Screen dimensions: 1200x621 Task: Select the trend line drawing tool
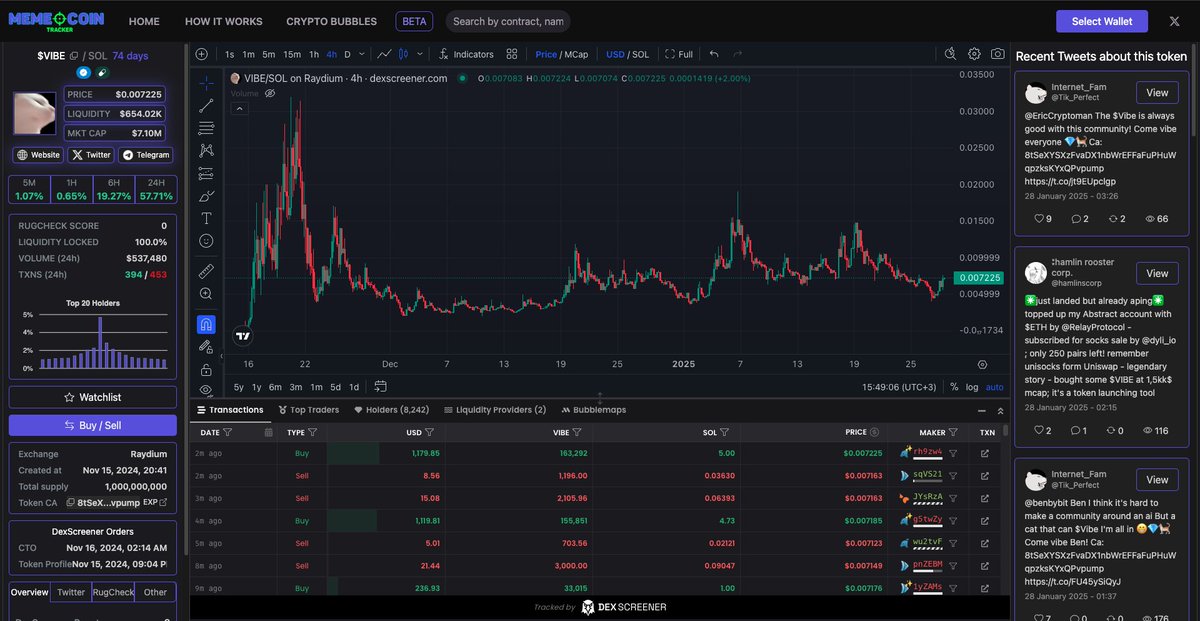(206, 105)
